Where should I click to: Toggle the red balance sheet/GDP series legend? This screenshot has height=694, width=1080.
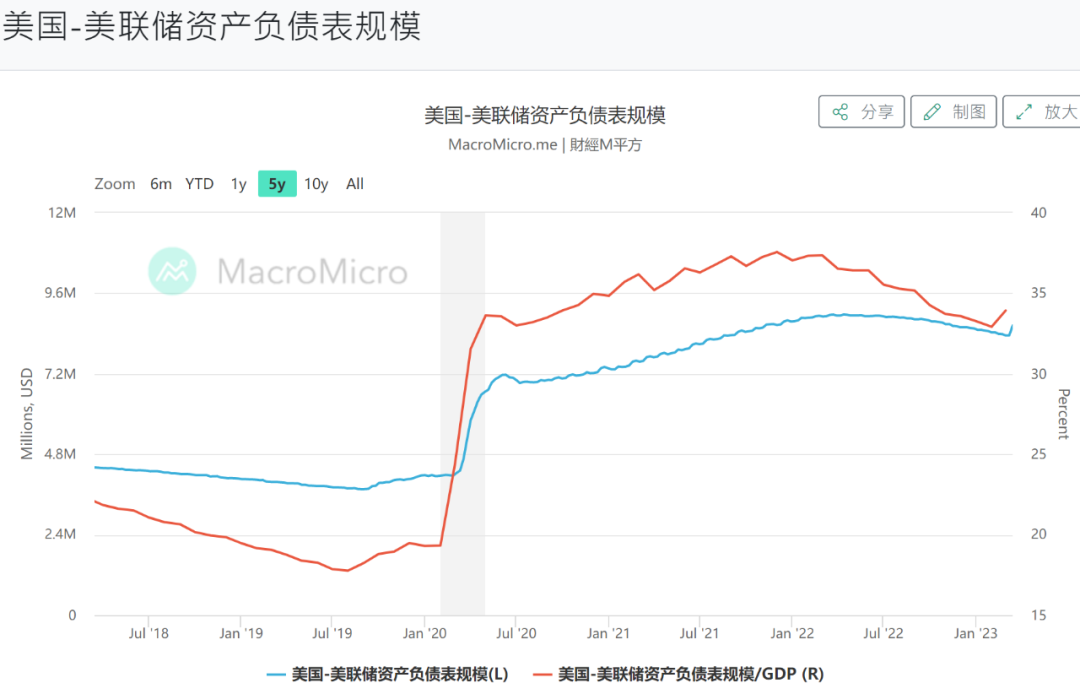[690, 674]
